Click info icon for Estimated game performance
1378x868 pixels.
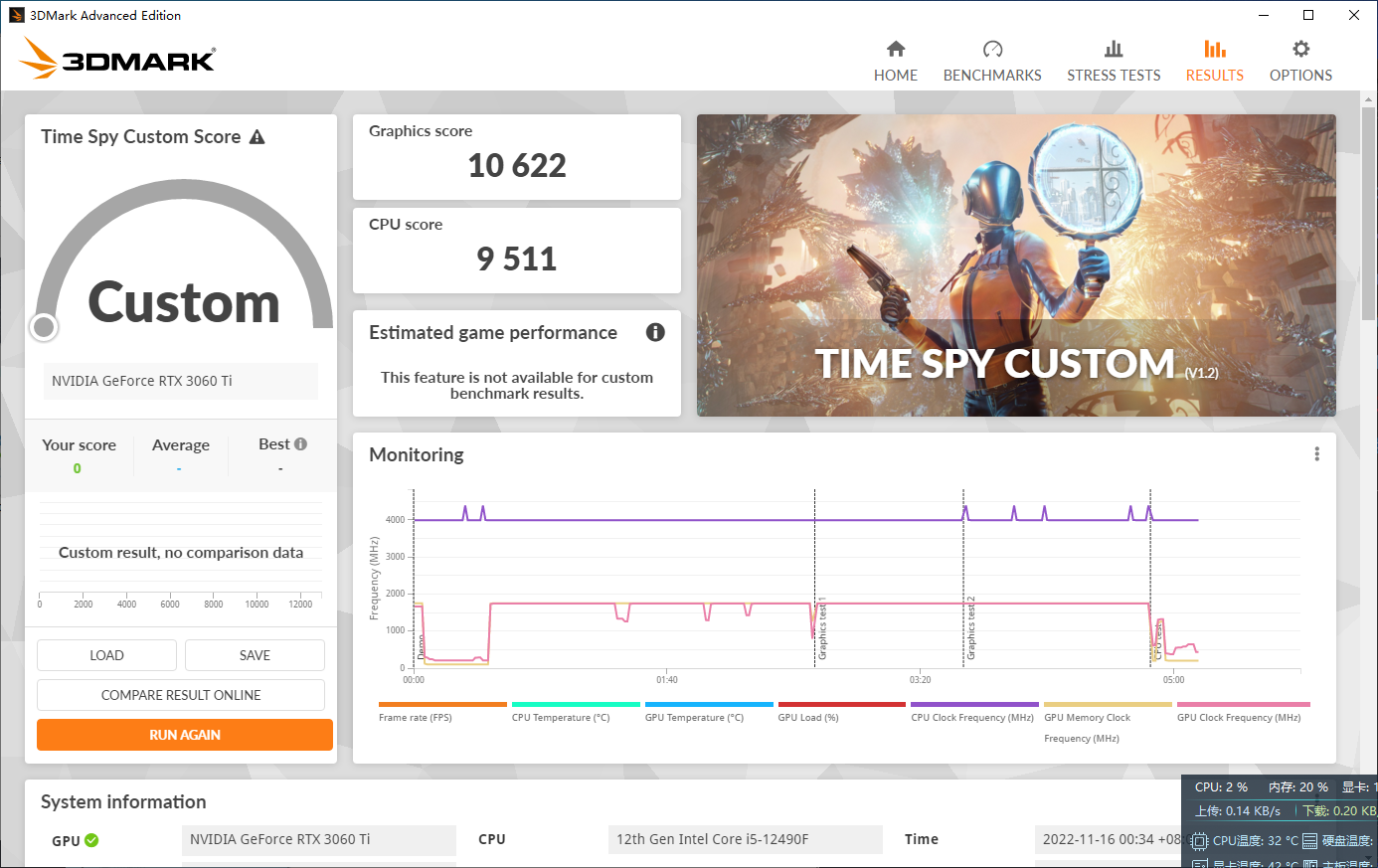click(655, 332)
